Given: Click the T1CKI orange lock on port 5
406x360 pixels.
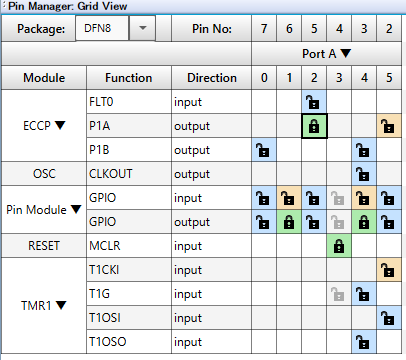Looking at the screenshot, I should 389,270.
